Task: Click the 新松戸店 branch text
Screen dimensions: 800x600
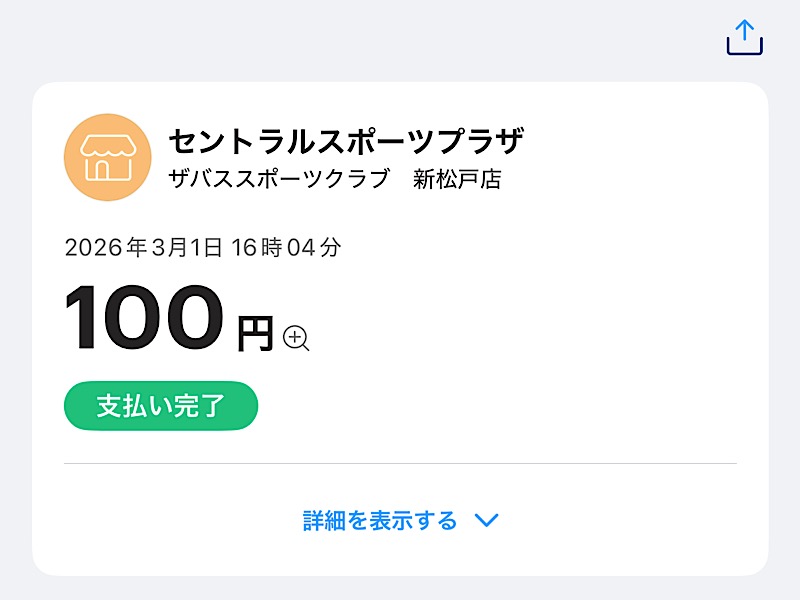Action: 457,180
